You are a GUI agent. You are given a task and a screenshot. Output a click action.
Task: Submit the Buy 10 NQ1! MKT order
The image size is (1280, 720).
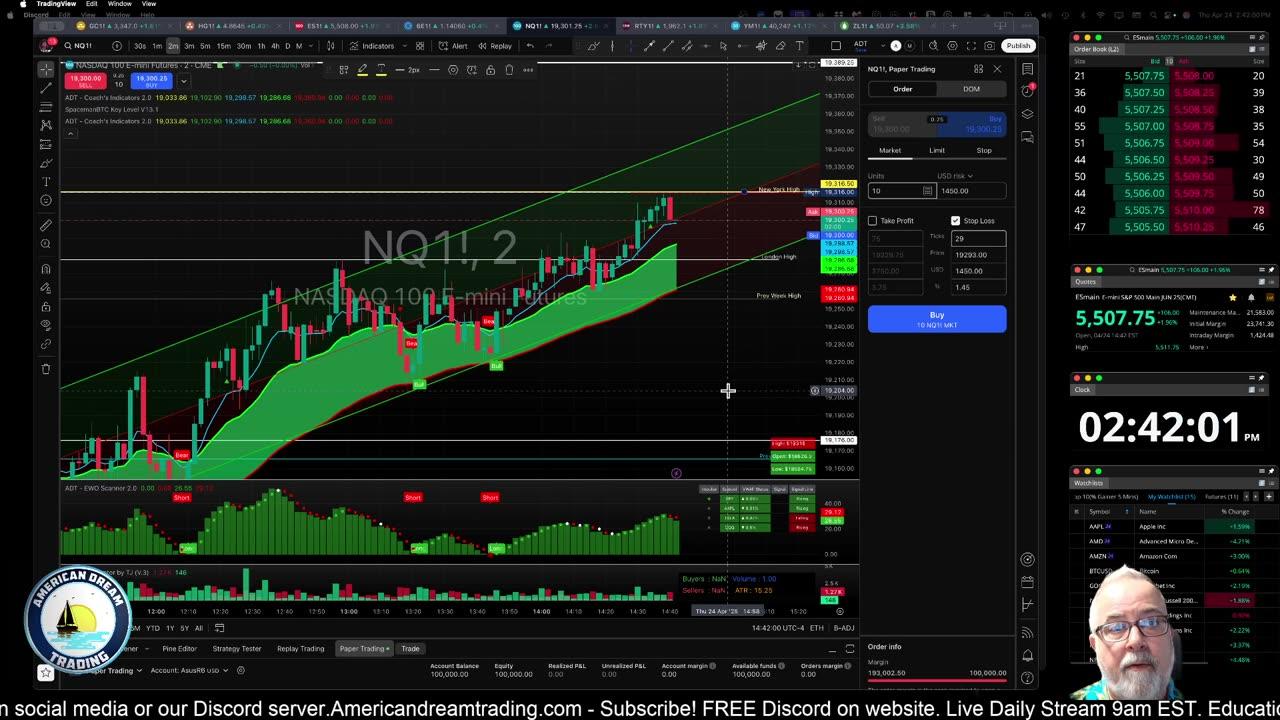coord(937,319)
